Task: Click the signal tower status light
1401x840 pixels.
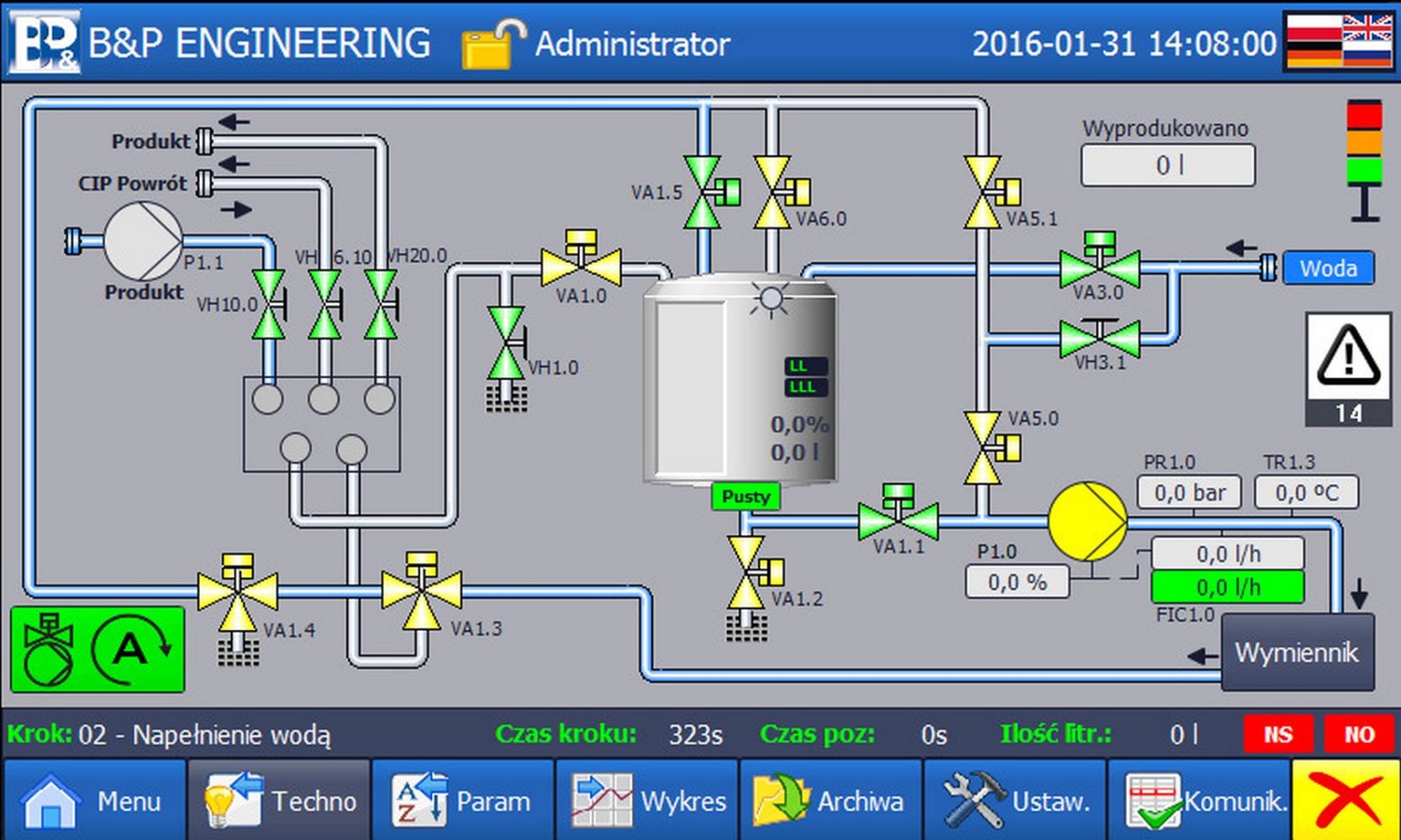Action: [1364, 141]
